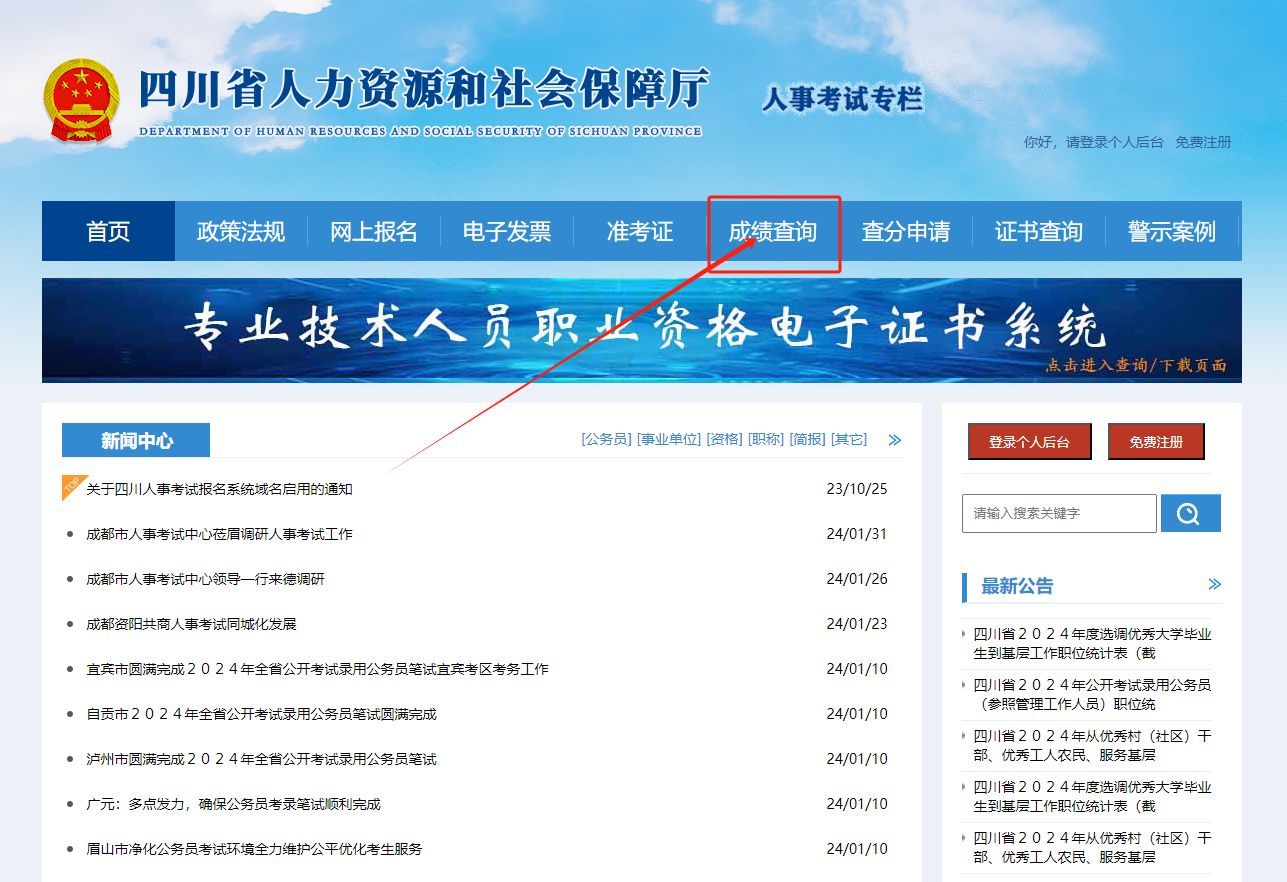1287x882 pixels.
Task: Click 免费注册 link in the header
Action: [1203, 142]
